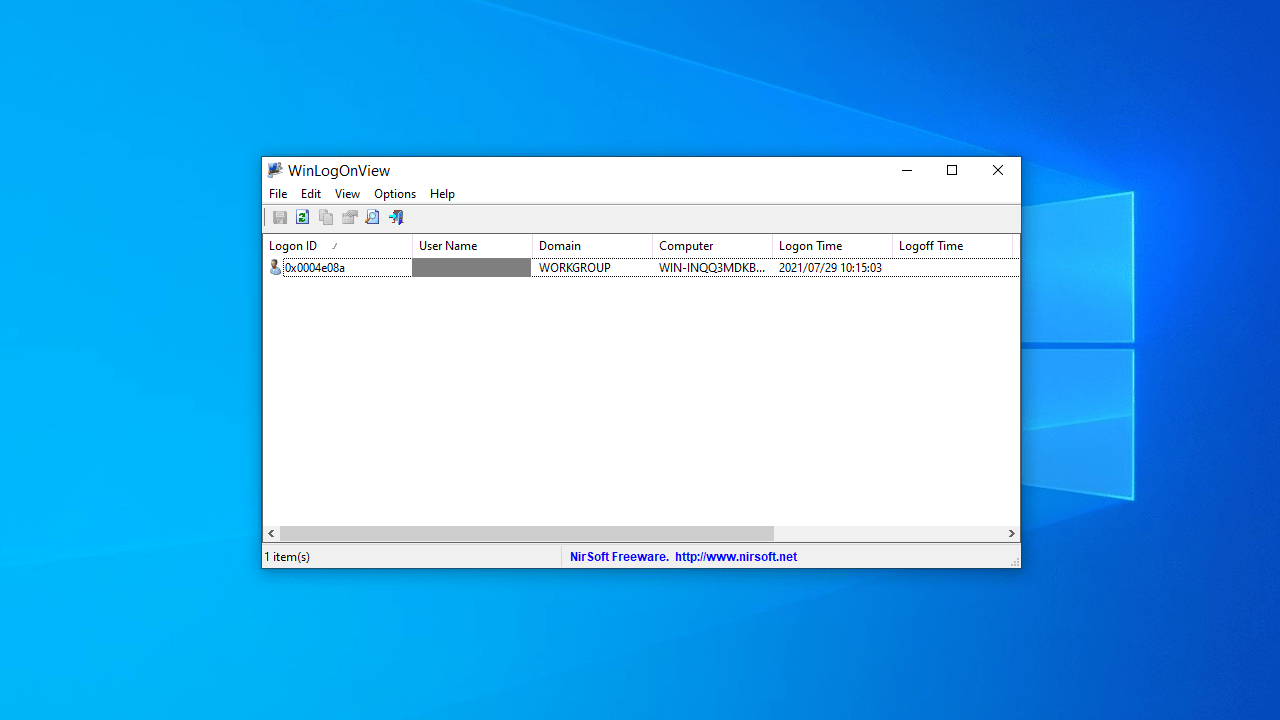
Task: Minimize the WinLogOnView window
Action: point(907,171)
